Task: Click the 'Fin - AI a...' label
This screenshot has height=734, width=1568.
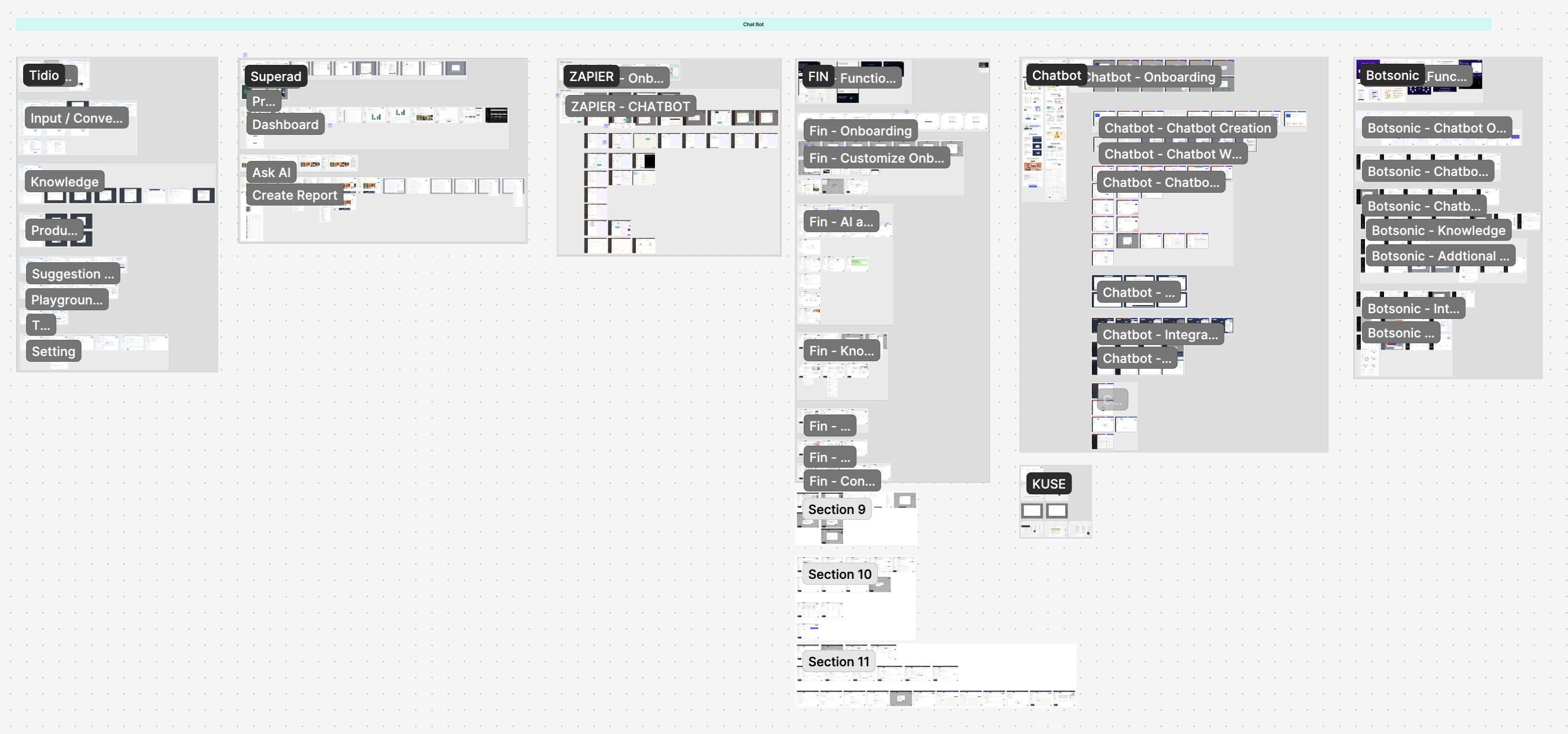Action: pos(841,222)
